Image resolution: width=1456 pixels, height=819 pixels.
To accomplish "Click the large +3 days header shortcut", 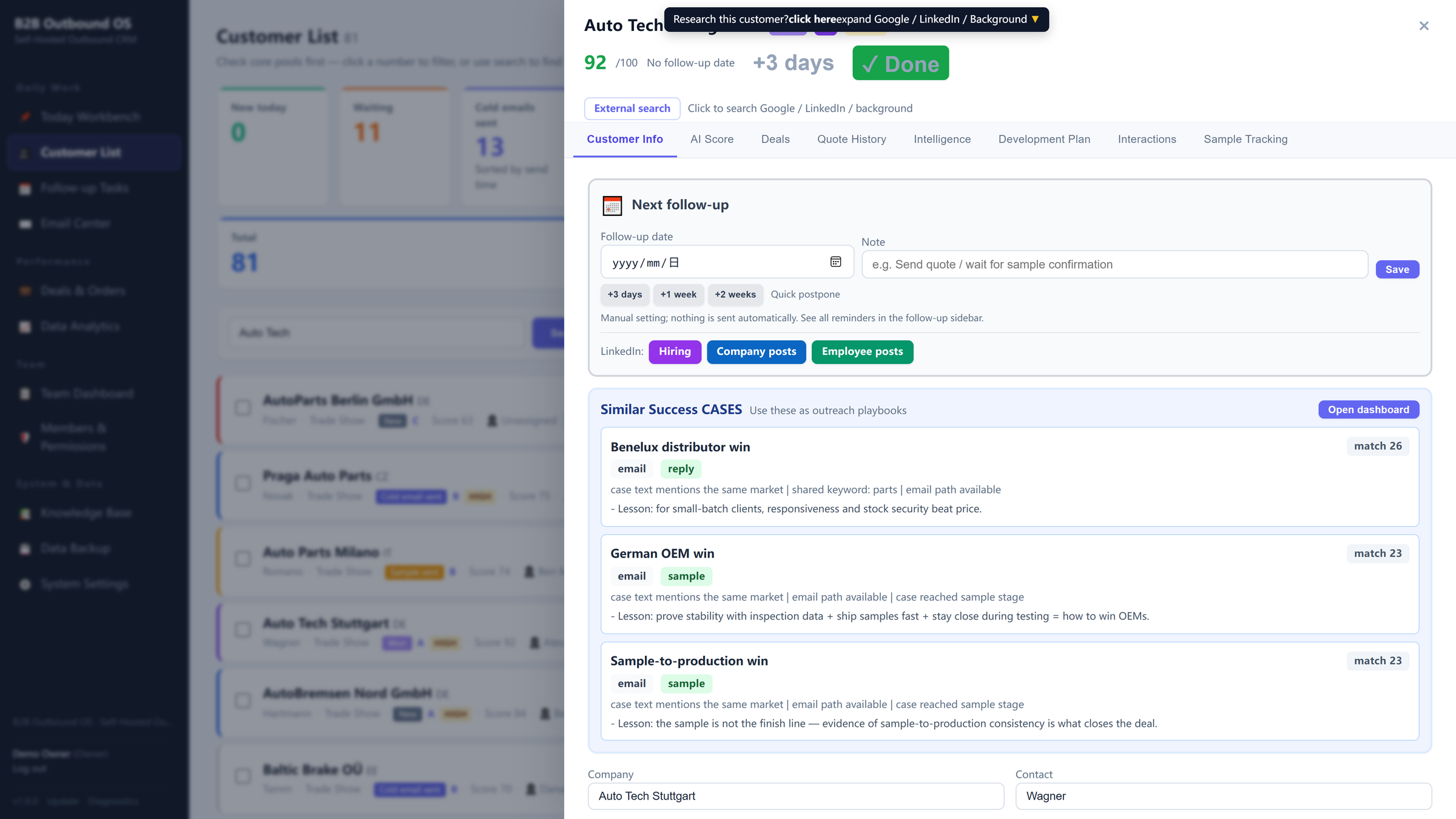I will click(793, 63).
